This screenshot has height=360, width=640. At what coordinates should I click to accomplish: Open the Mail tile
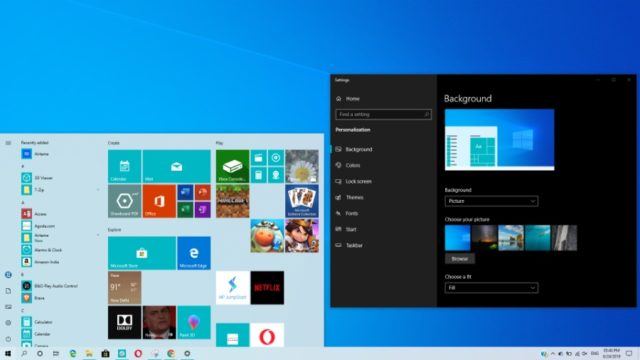coord(176,167)
